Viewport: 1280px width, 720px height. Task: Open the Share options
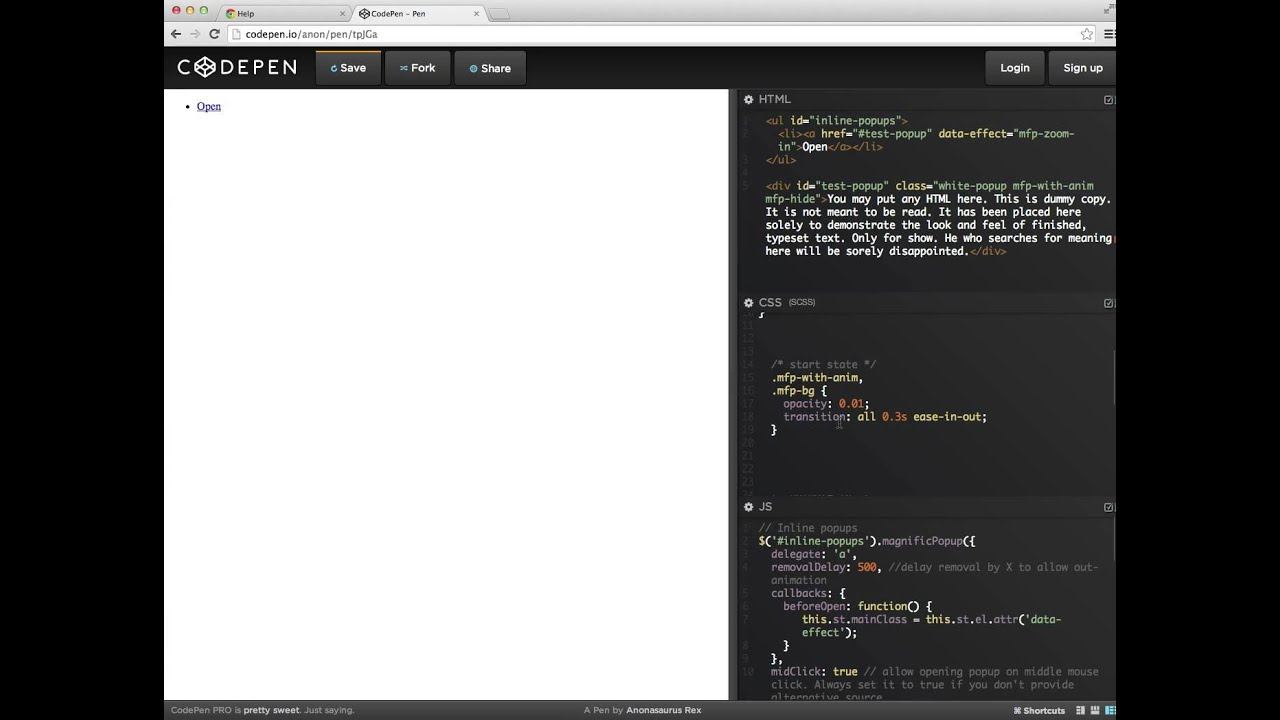(490, 68)
